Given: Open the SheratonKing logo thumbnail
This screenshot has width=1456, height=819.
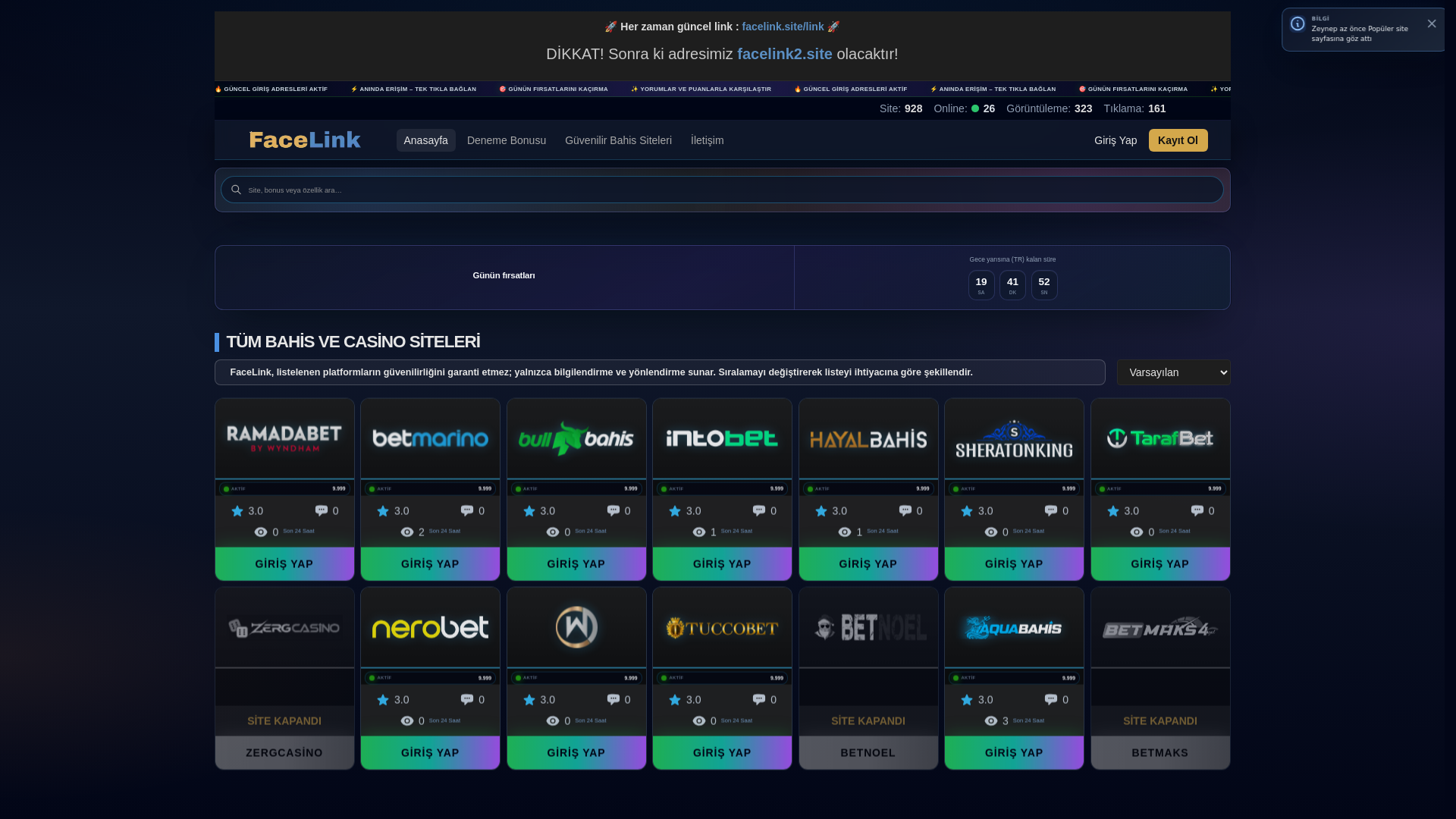Looking at the screenshot, I should click(x=1014, y=438).
